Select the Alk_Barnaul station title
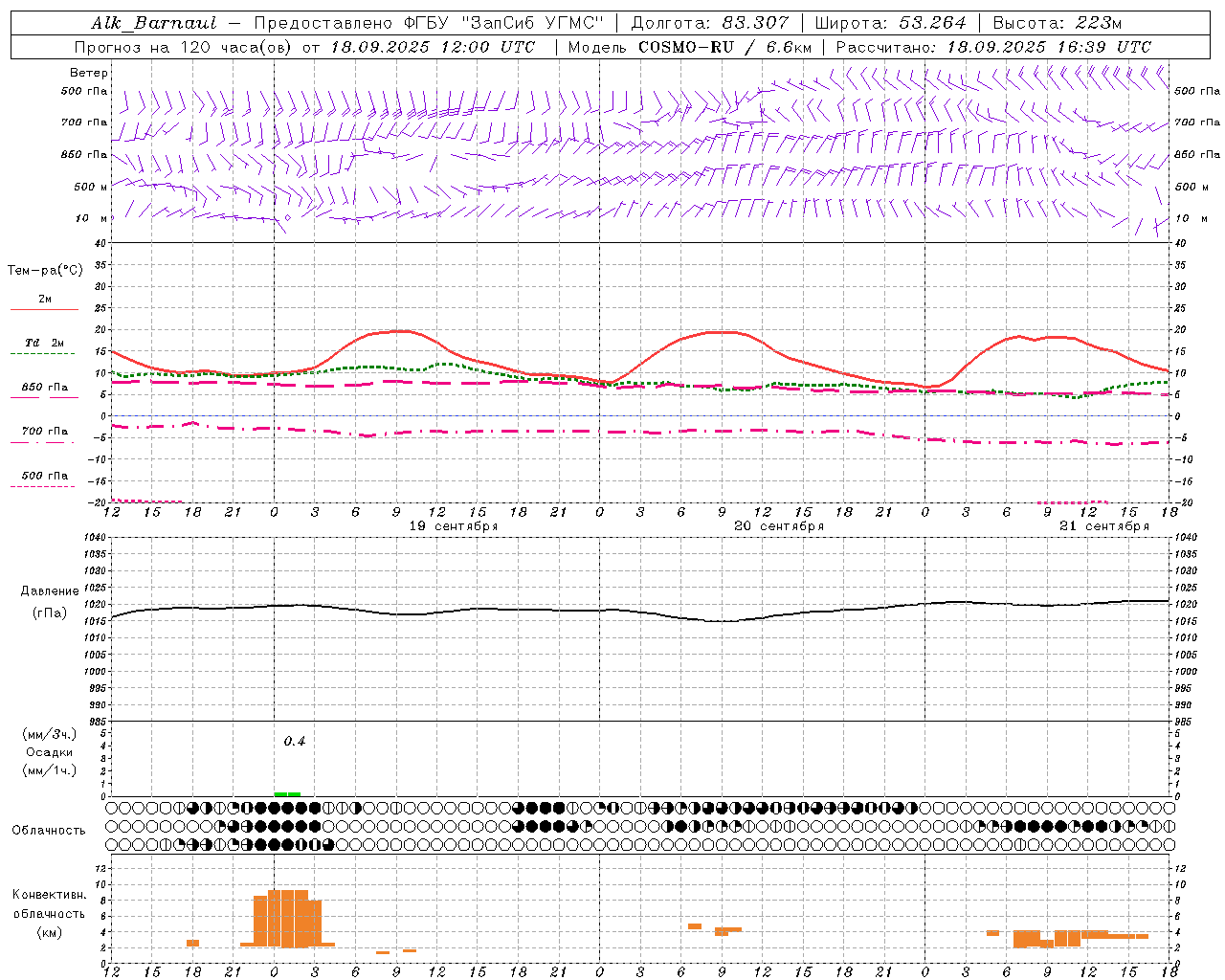 [x=154, y=23]
